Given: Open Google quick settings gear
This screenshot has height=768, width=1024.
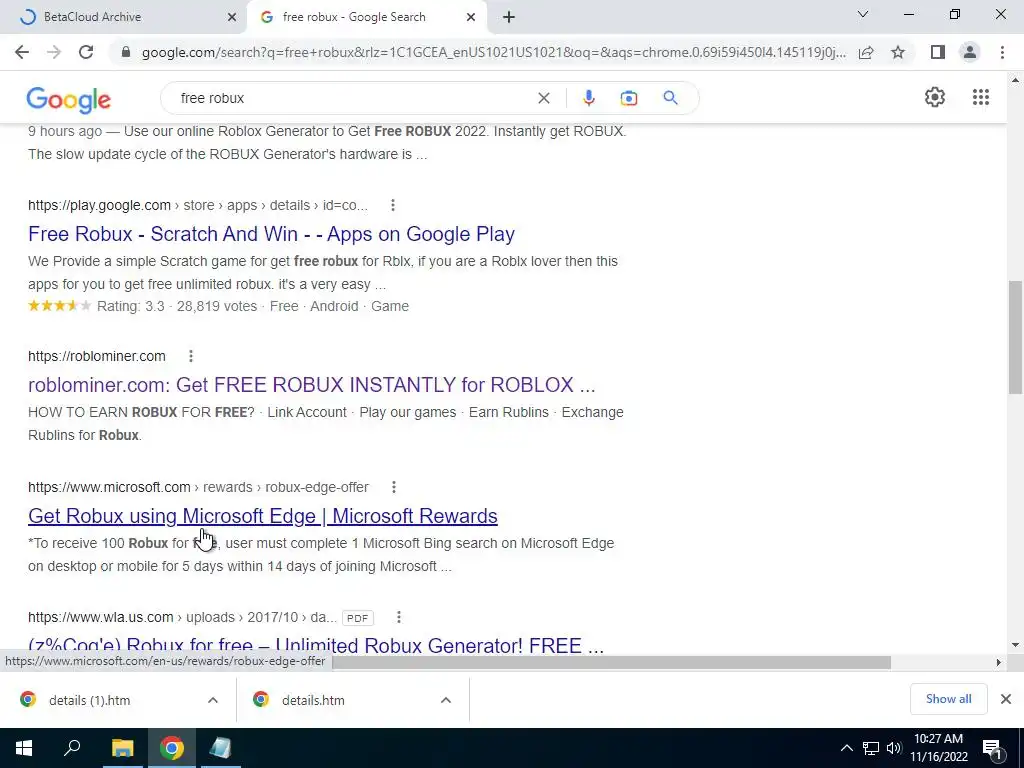Looking at the screenshot, I should pos(935,97).
